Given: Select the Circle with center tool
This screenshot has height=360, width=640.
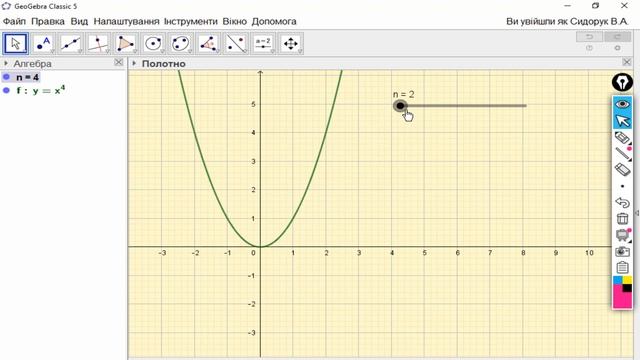Looking at the screenshot, I should coord(153,43).
